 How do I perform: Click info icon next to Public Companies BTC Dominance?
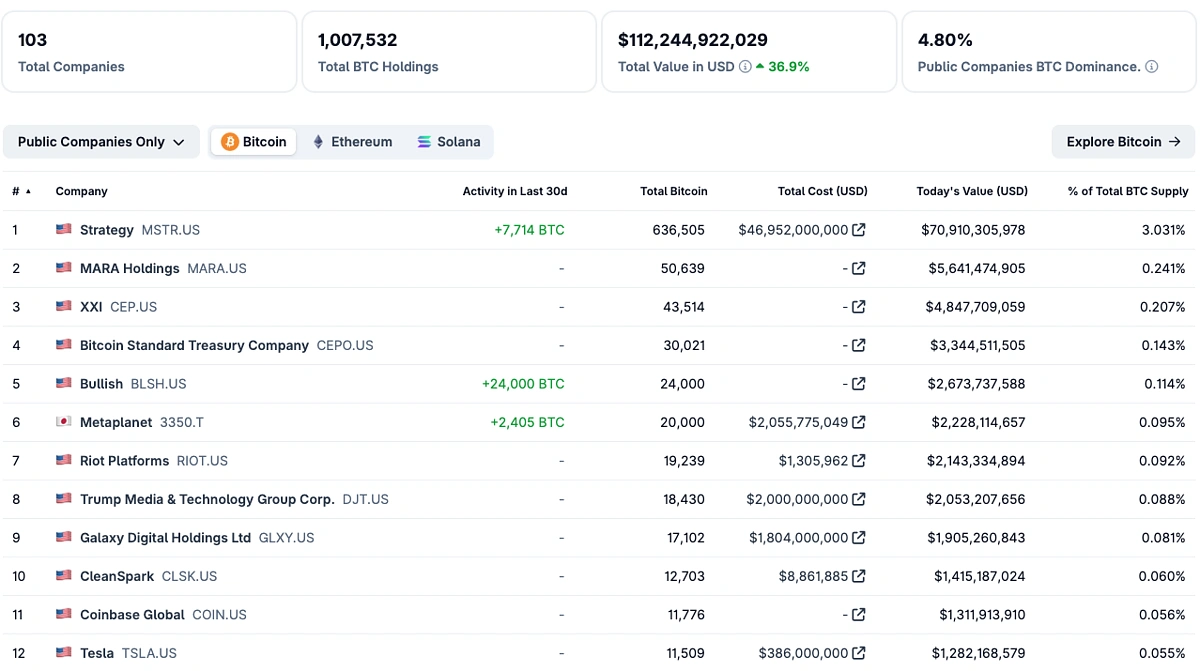click(x=1151, y=67)
